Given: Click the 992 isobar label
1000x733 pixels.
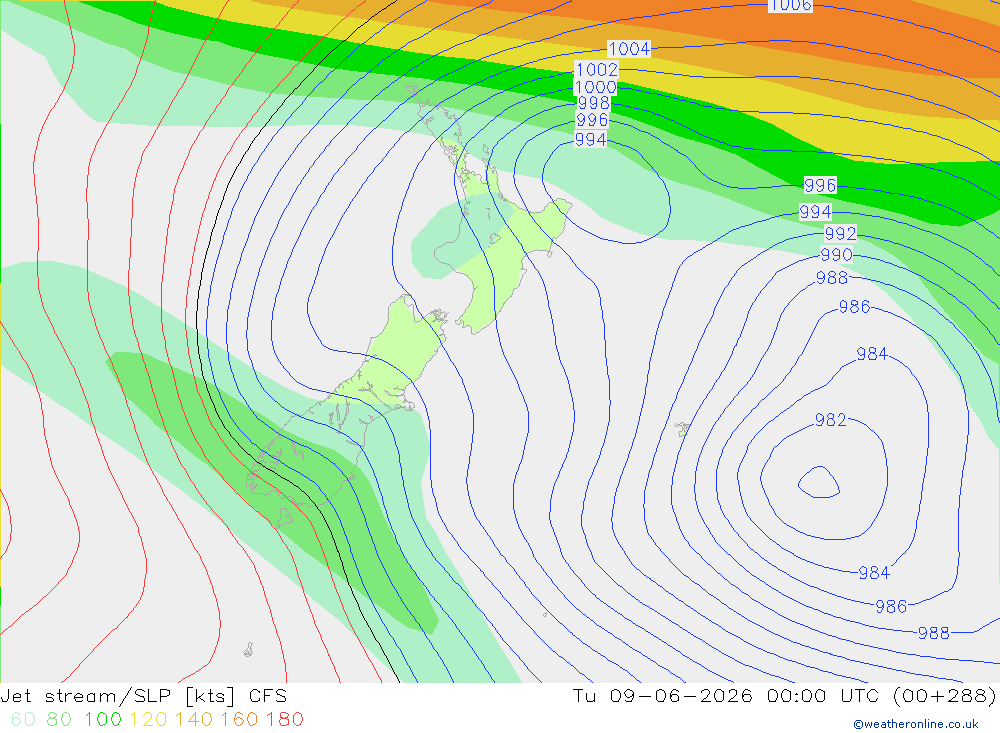Looking at the screenshot, I should click(840, 233).
